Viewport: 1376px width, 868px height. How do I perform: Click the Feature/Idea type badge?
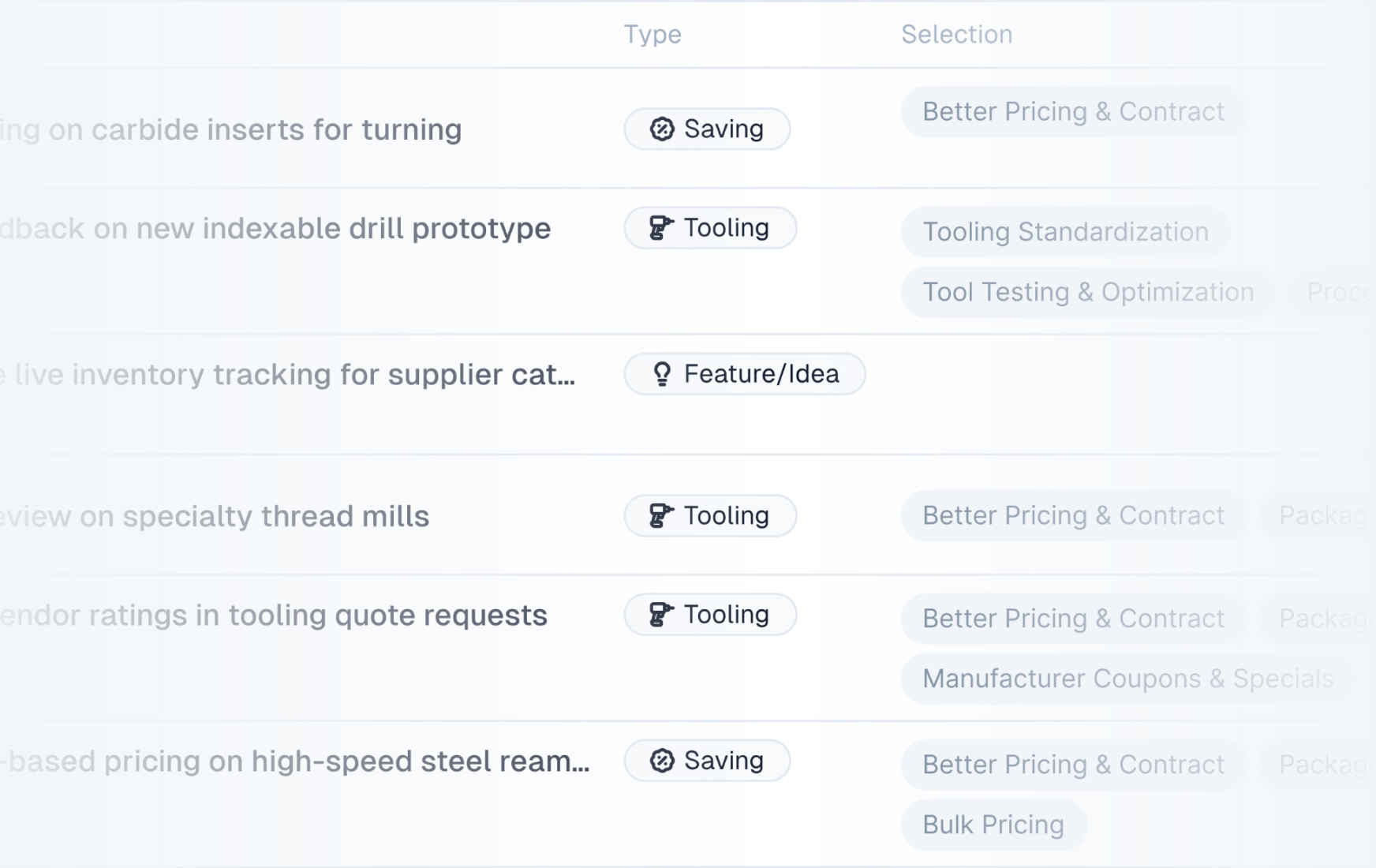click(x=745, y=374)
